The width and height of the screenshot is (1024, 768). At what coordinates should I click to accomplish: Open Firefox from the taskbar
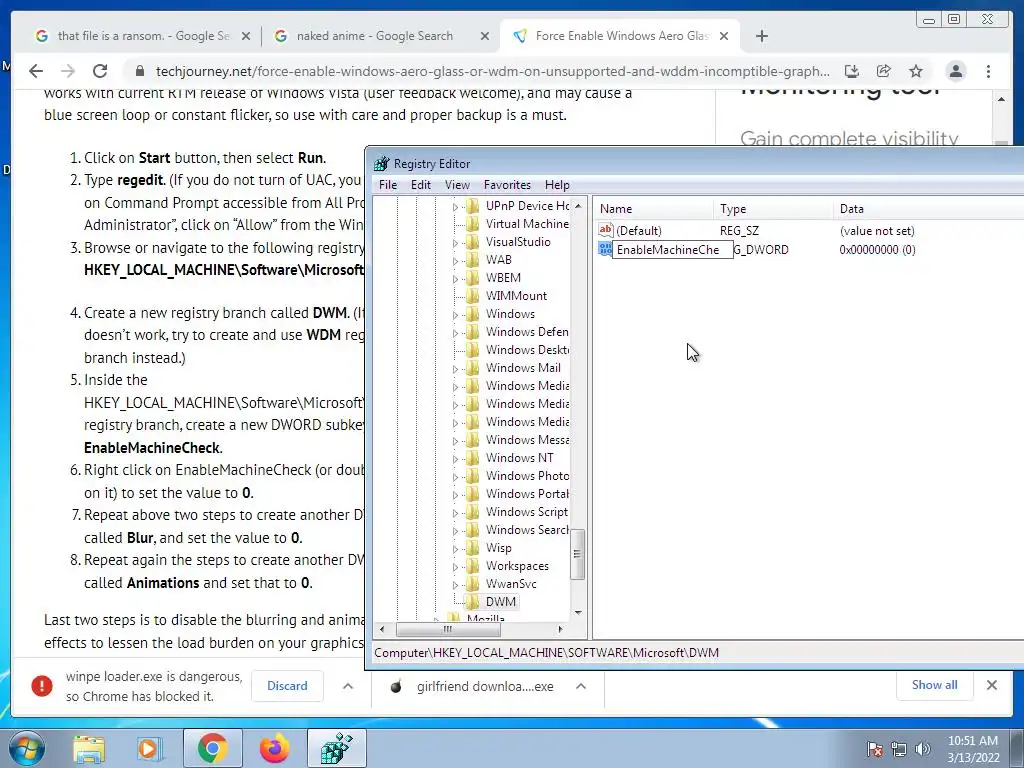pyautogui.click(x=274, y=748)
